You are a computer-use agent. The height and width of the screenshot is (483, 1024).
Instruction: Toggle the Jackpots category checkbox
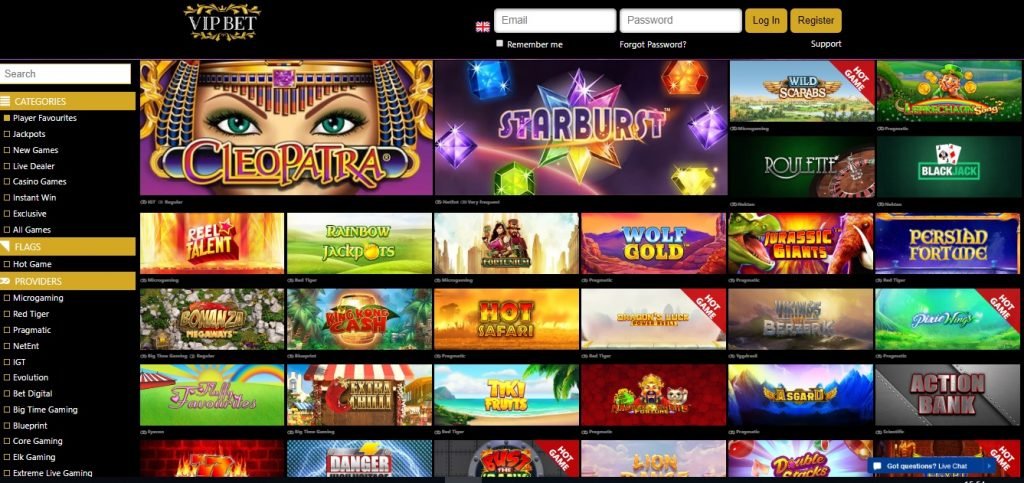pyautogui.click(x=7, y=134)
